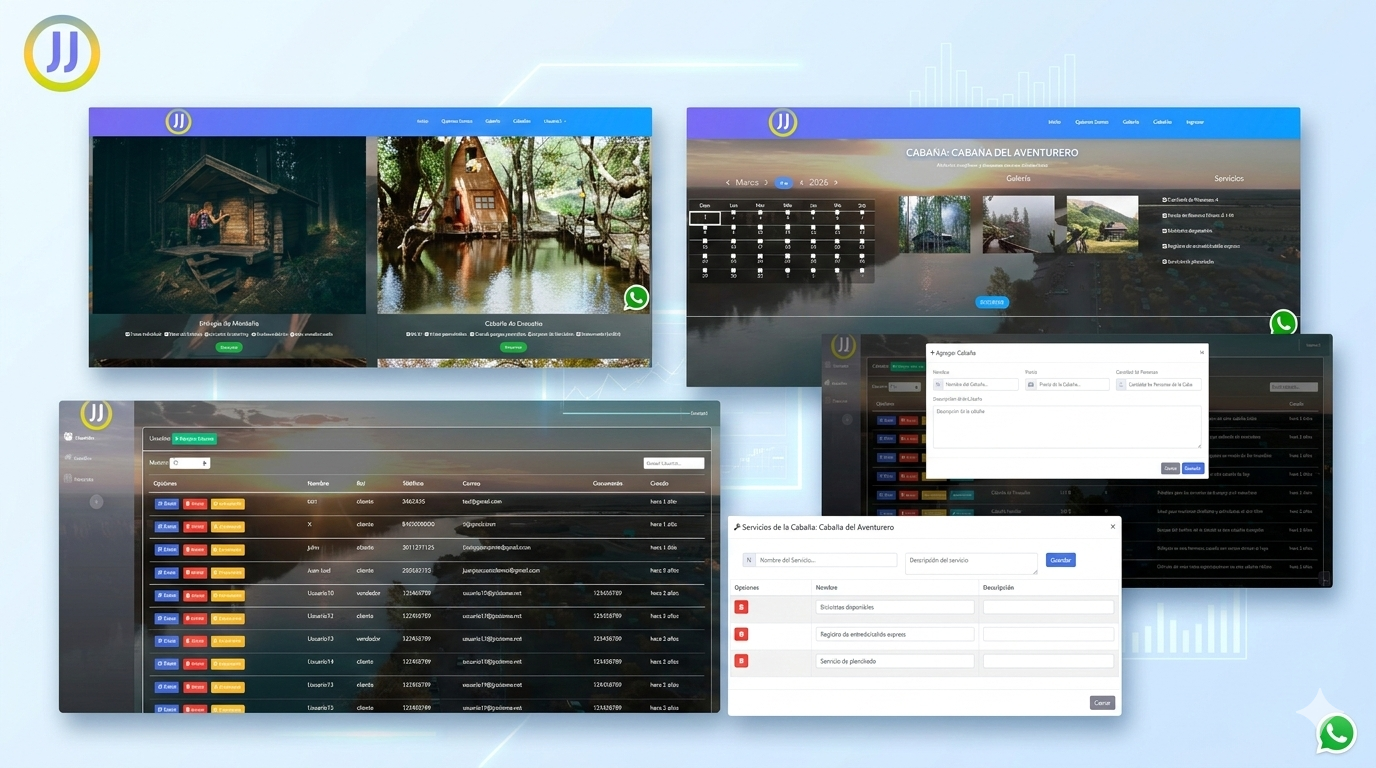This screenshot has height=768, width=1376.
Task: Select 'Quienes Somos' in the cabin detail navbar
Action: 1091,122
